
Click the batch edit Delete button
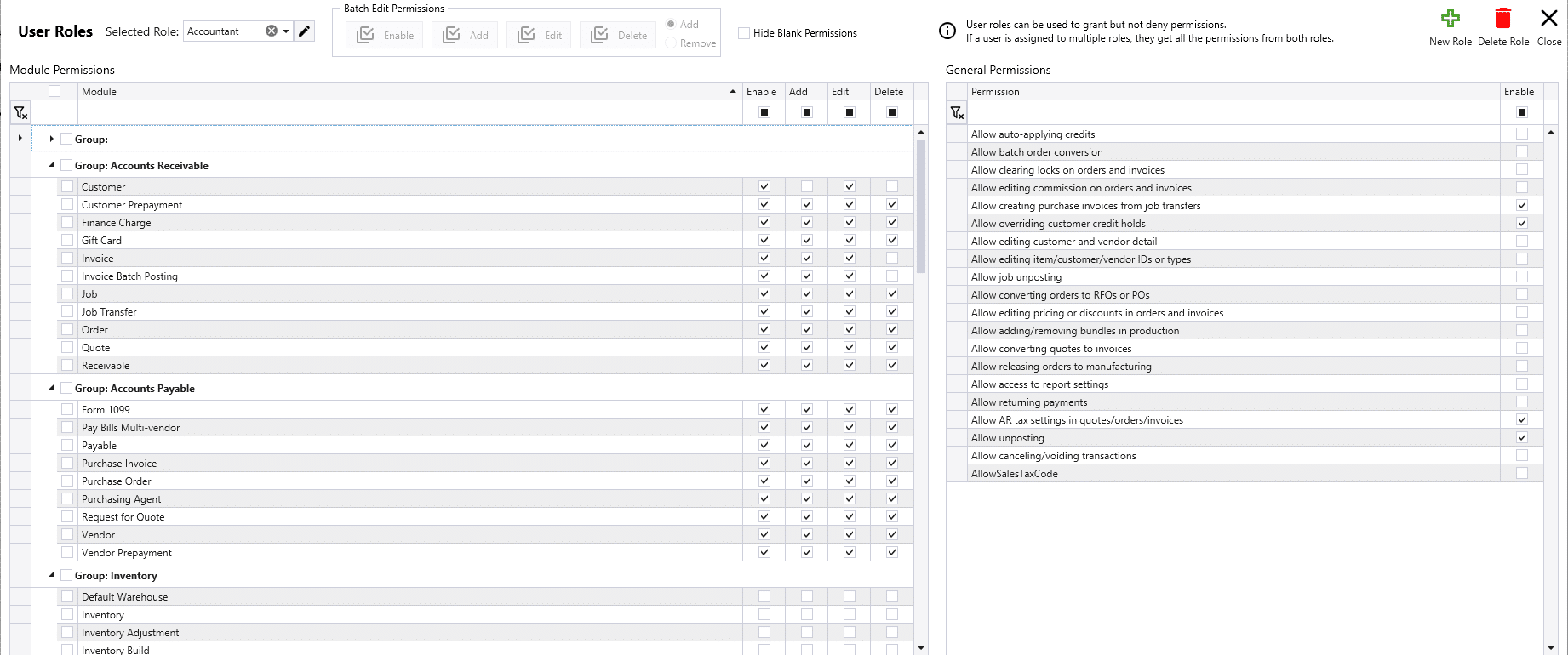coord(619,35)
